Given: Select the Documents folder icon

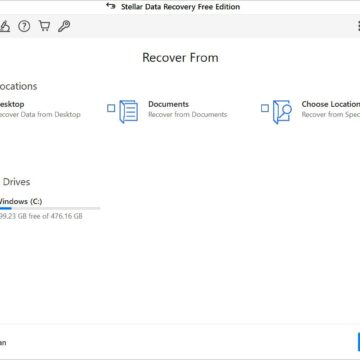Looking at the screenshot, I should 129,112.
